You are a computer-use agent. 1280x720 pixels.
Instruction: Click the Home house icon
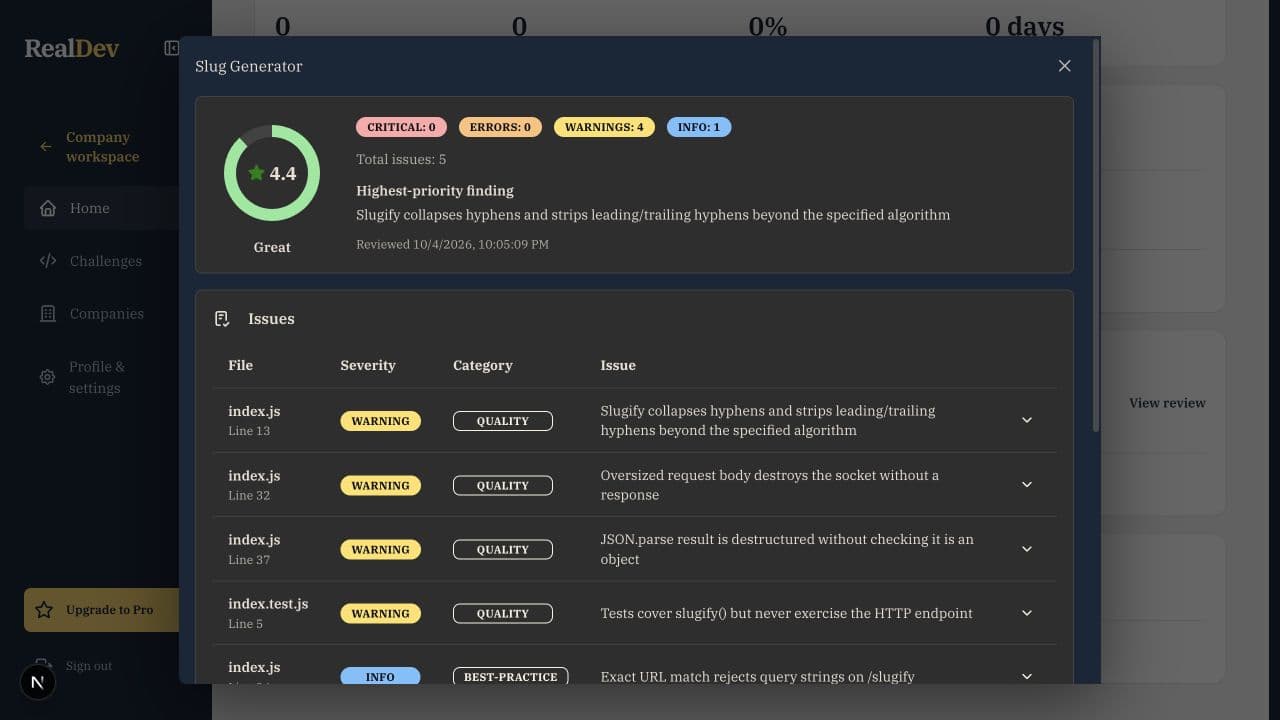(47, 208)
